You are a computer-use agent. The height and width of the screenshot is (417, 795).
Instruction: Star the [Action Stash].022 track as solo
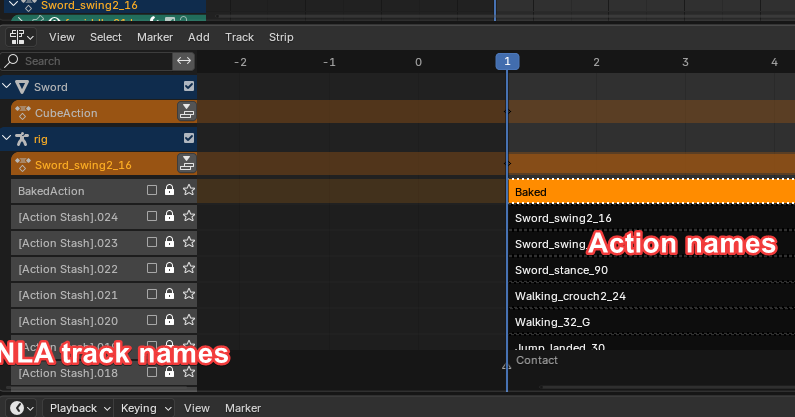(188, 268)
